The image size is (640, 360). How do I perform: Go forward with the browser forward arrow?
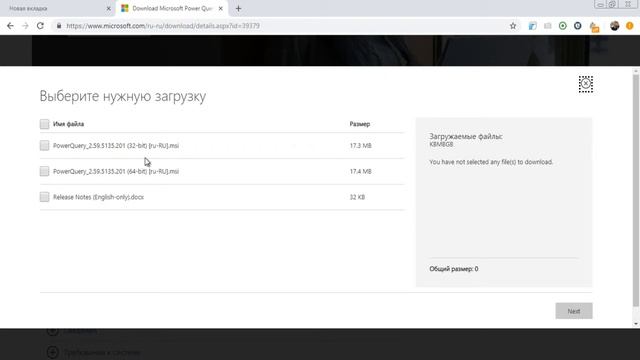pos(25,26)
